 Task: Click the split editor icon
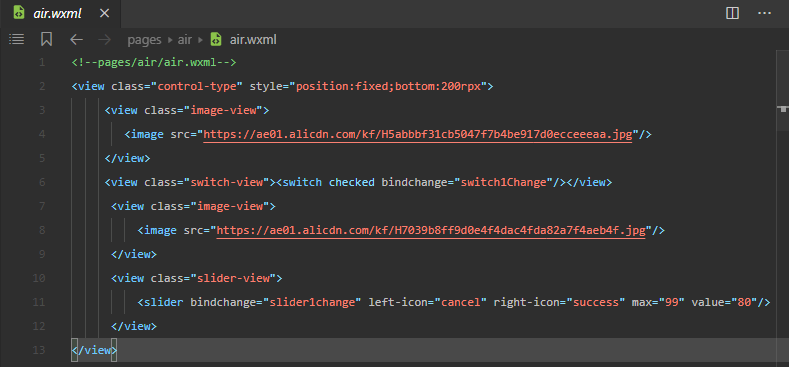(x=732, y=14)
